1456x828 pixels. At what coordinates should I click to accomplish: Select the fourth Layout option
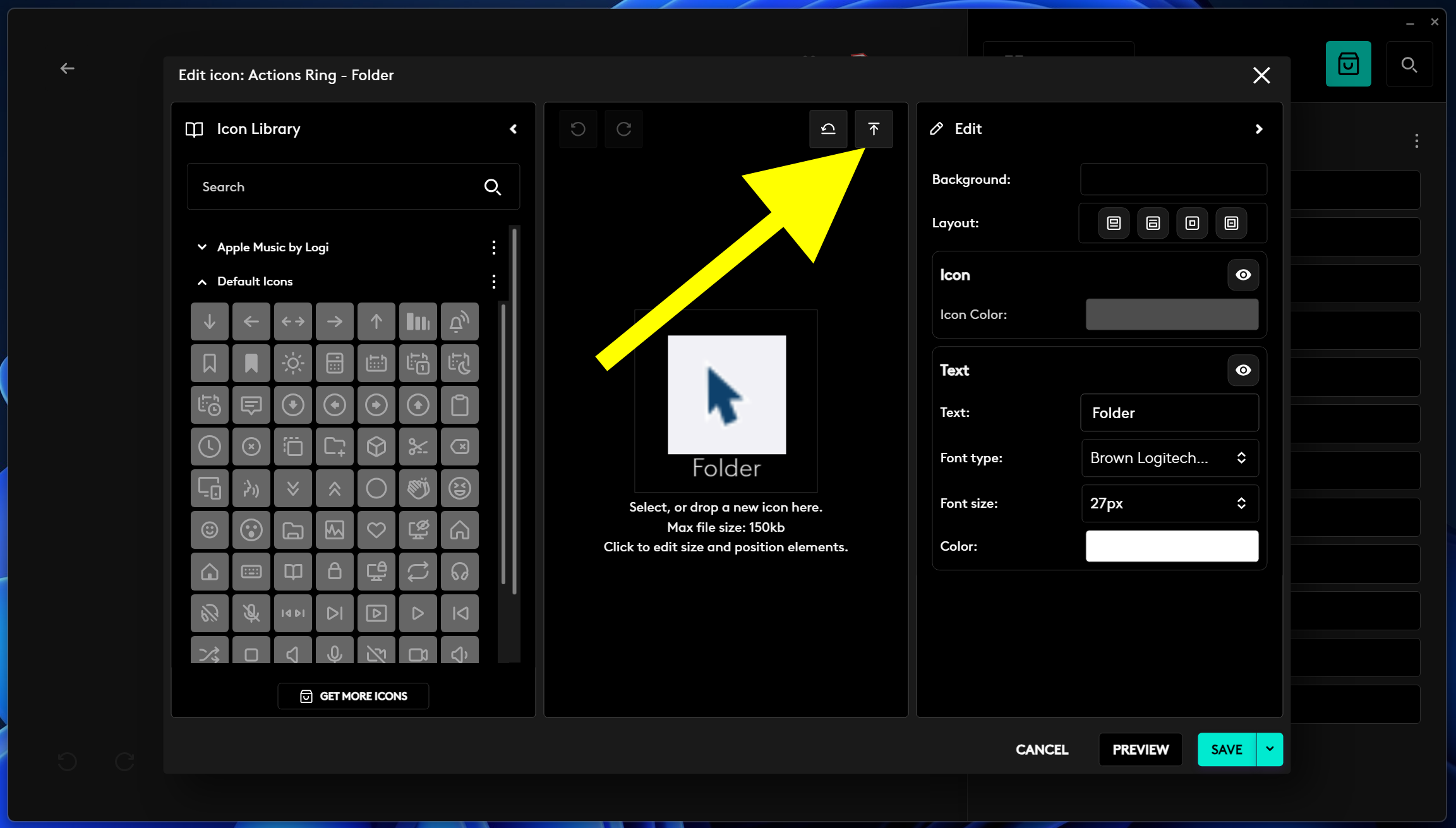click(x=1230, y=223)
